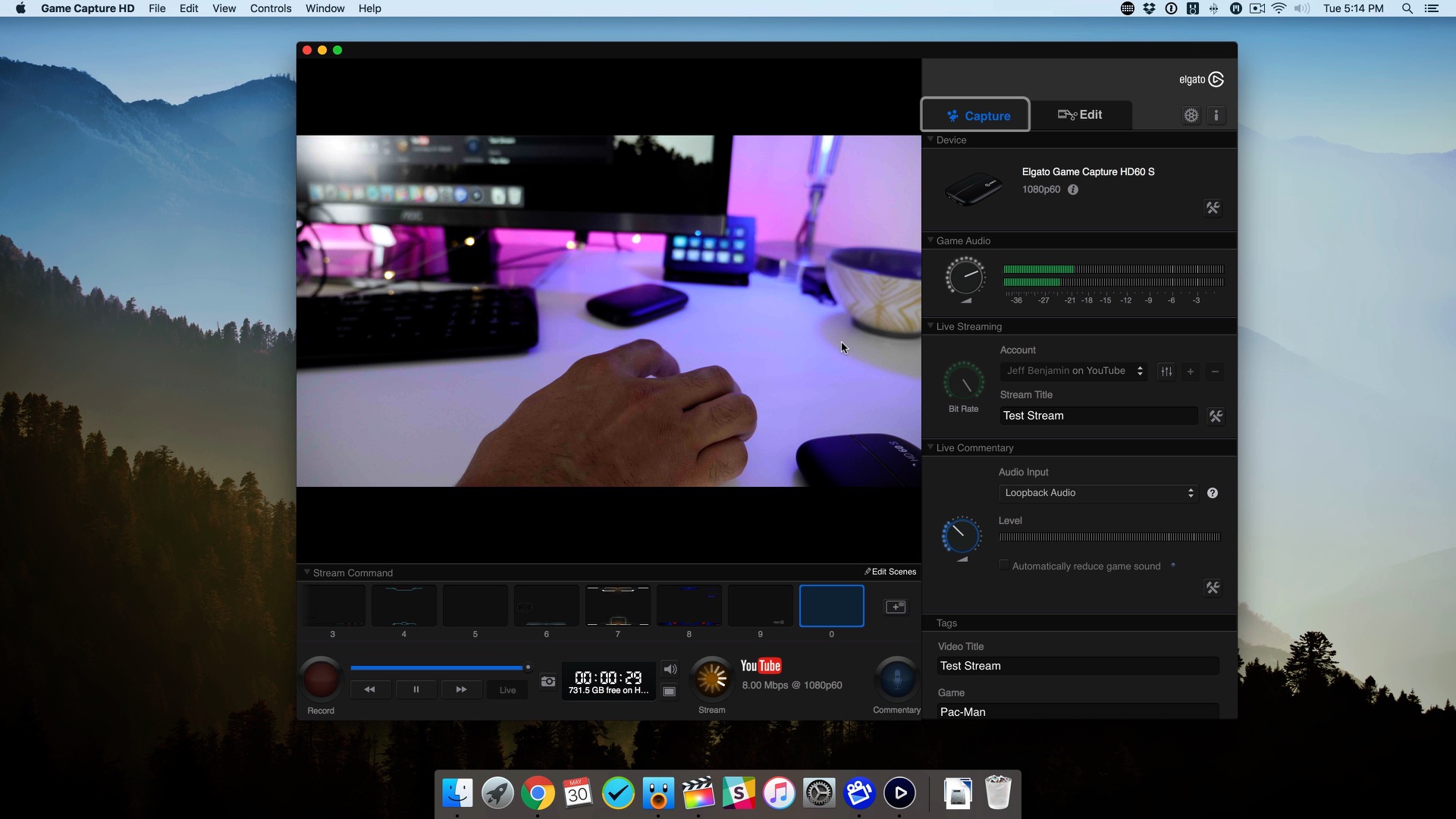Add a new scene to Stream Command
Viewport: 1456px width, 819px height.
896,607
